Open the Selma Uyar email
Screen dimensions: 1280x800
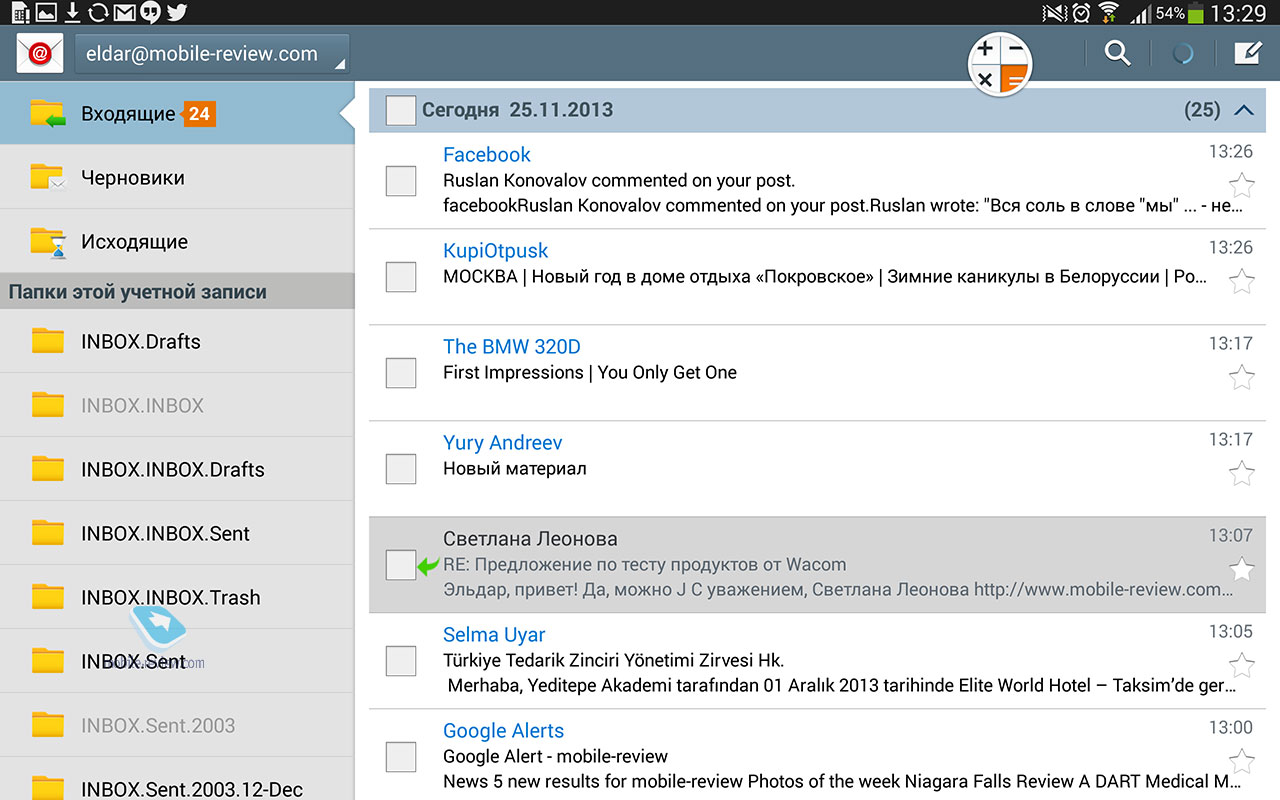pyautogui.click(x=817, y=660)
